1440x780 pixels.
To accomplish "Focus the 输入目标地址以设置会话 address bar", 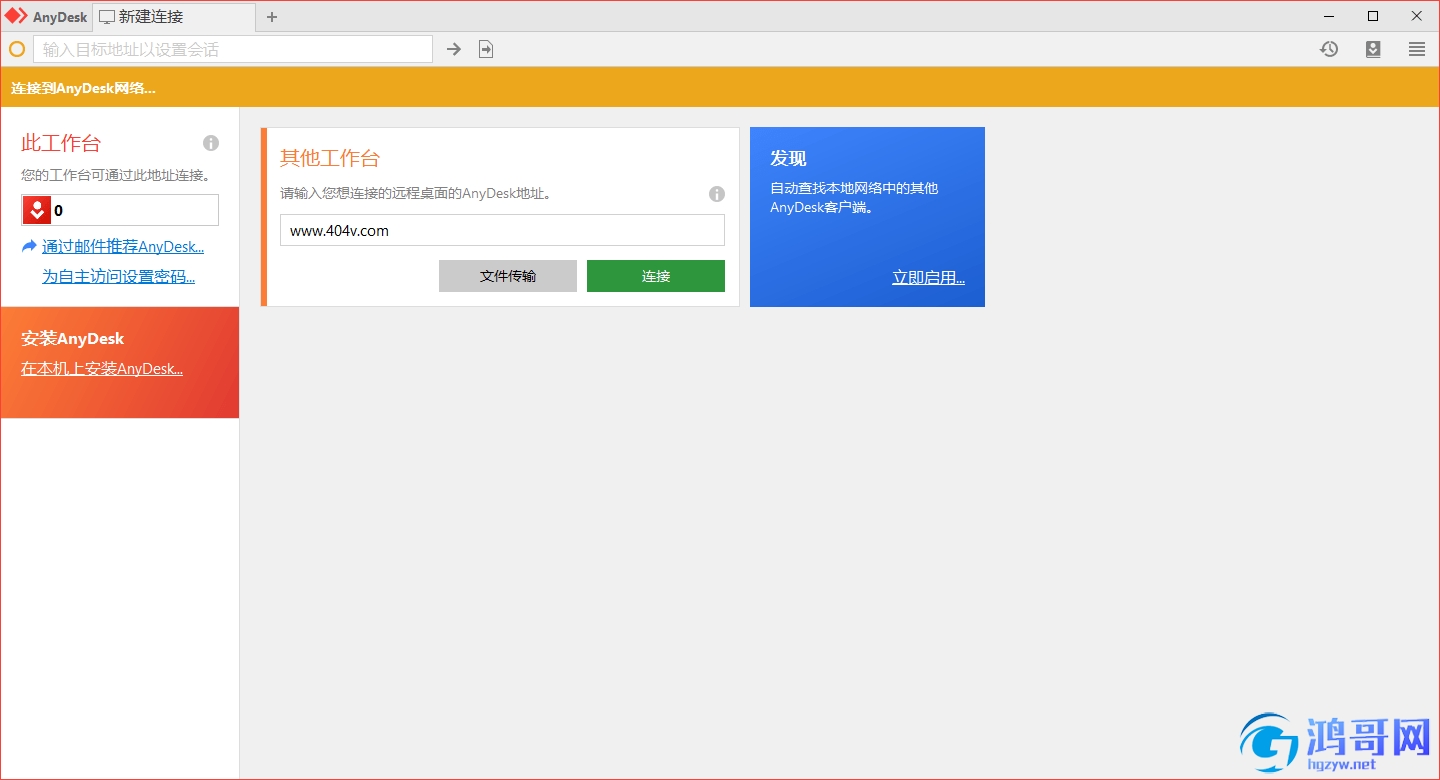I will point(233,49).
